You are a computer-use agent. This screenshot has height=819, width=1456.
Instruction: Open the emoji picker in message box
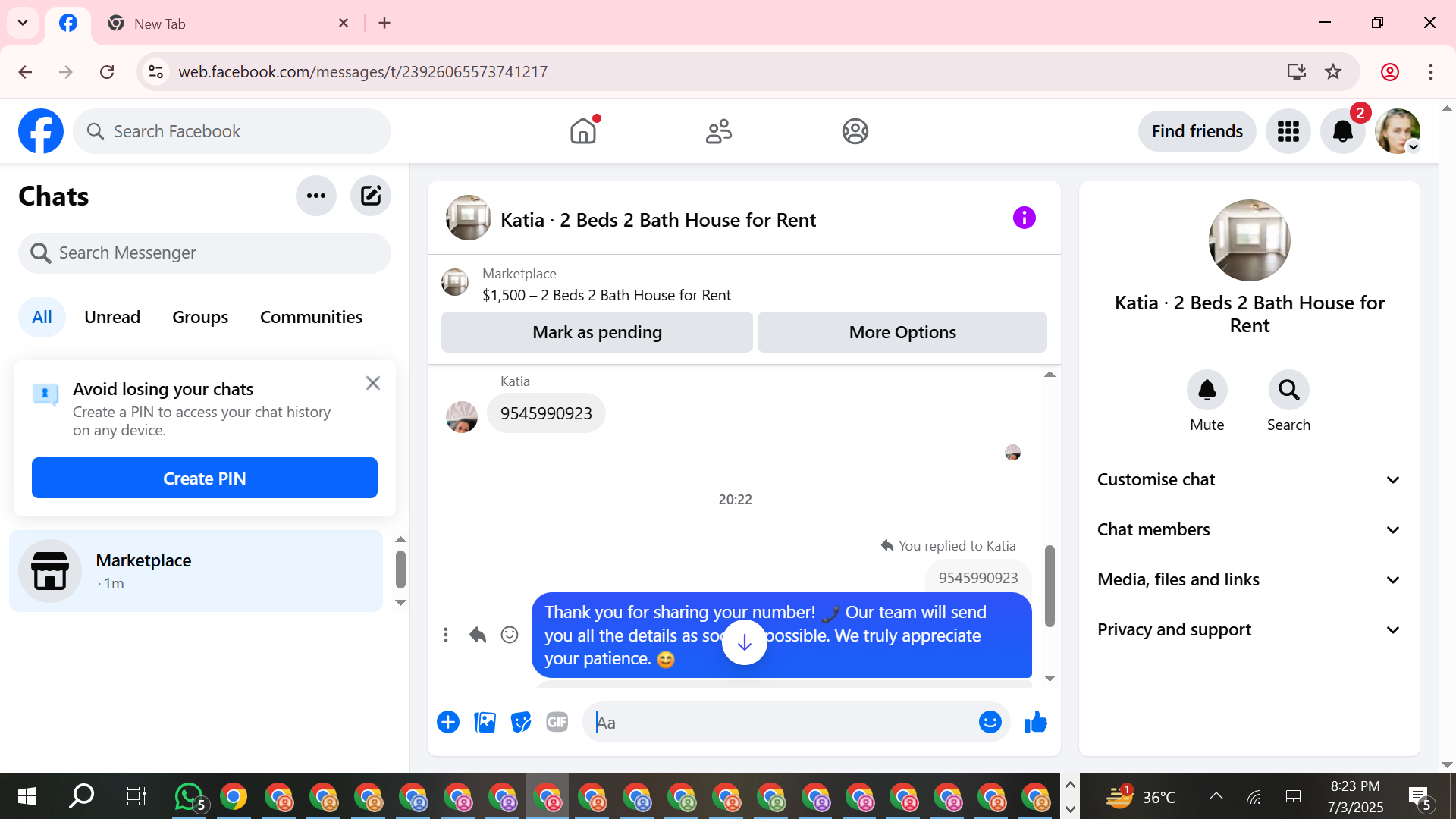point(990,723)
